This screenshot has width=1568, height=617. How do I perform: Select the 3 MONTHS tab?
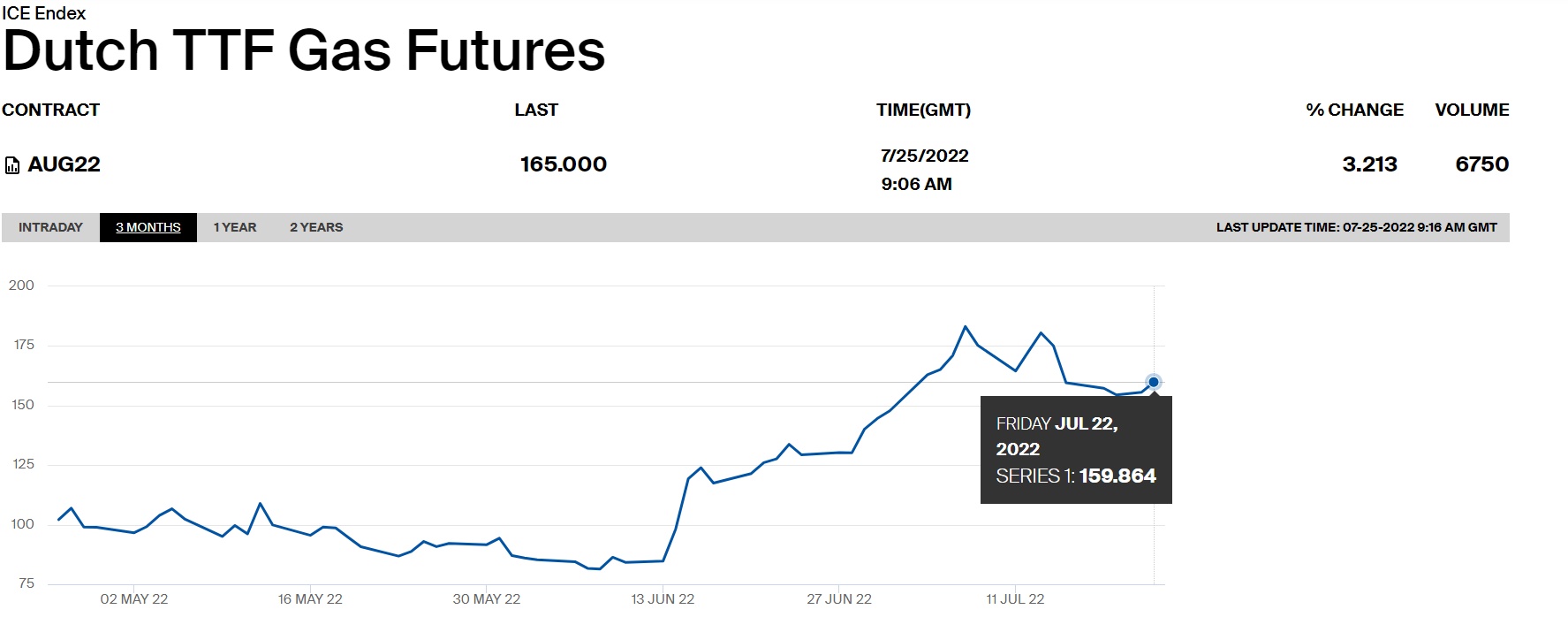[x=148, y=227]
